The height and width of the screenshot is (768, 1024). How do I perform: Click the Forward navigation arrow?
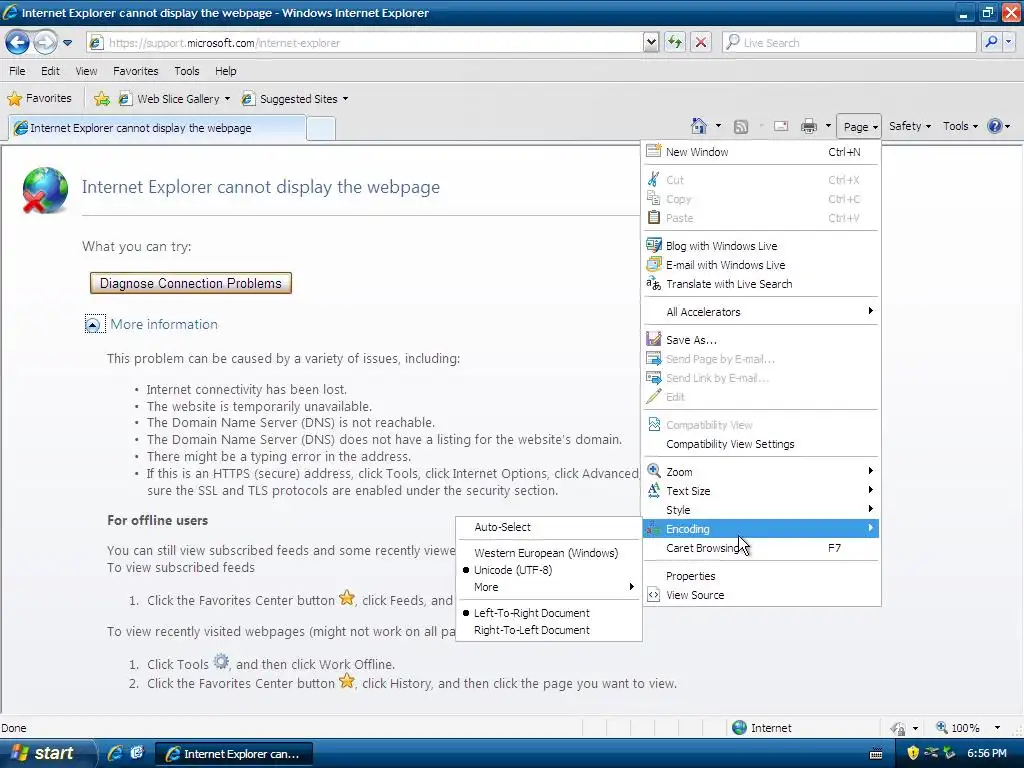point(45,43)
